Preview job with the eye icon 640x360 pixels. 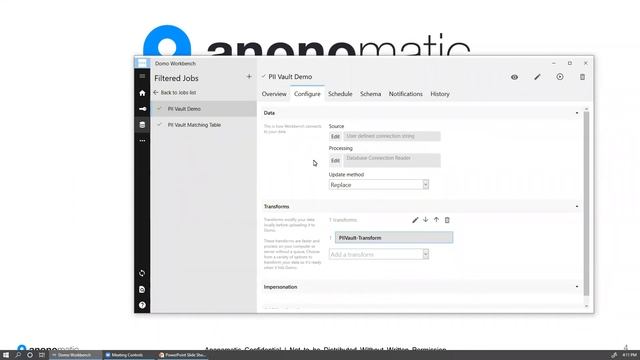pyautogui.click(x=514, y=77)
